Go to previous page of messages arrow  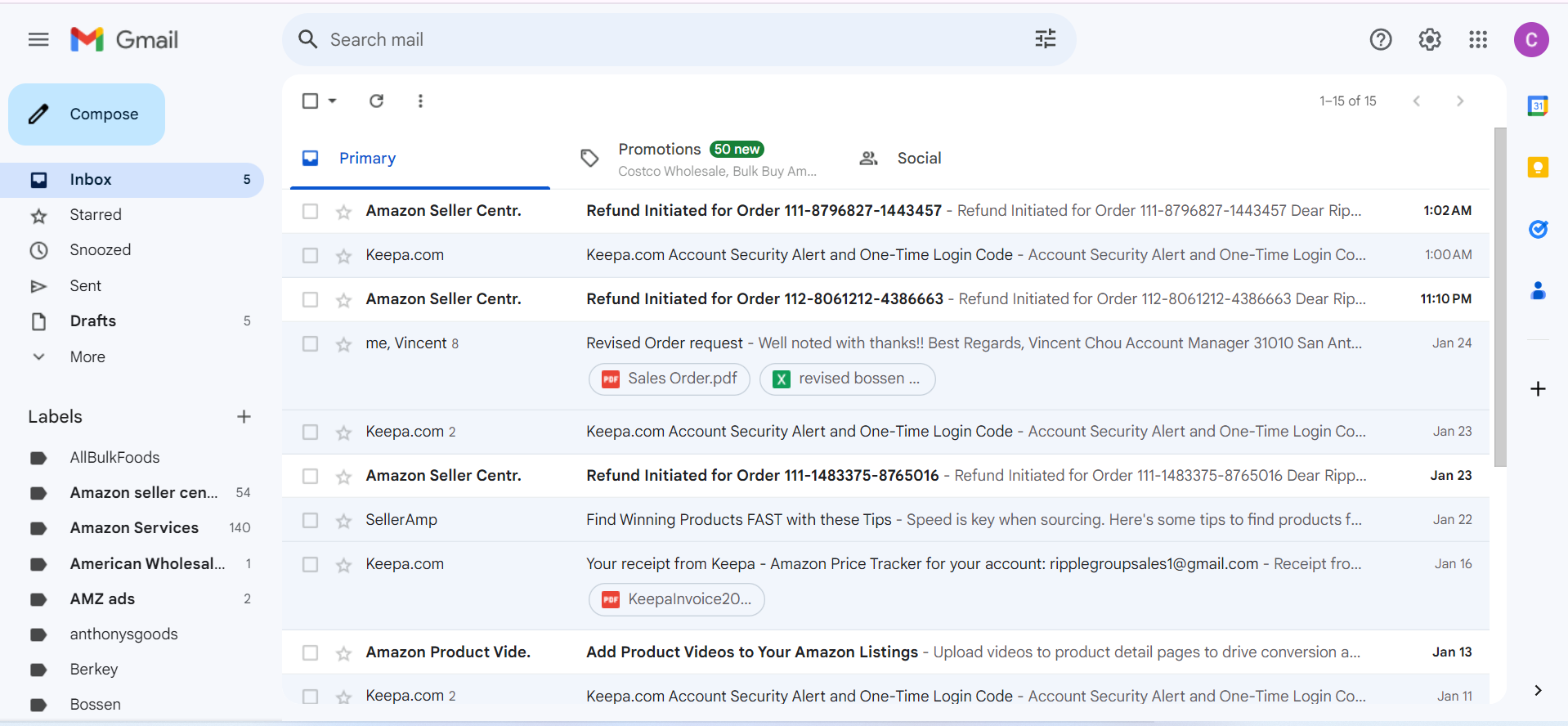pyautogui.click(x=1417, y=101)
